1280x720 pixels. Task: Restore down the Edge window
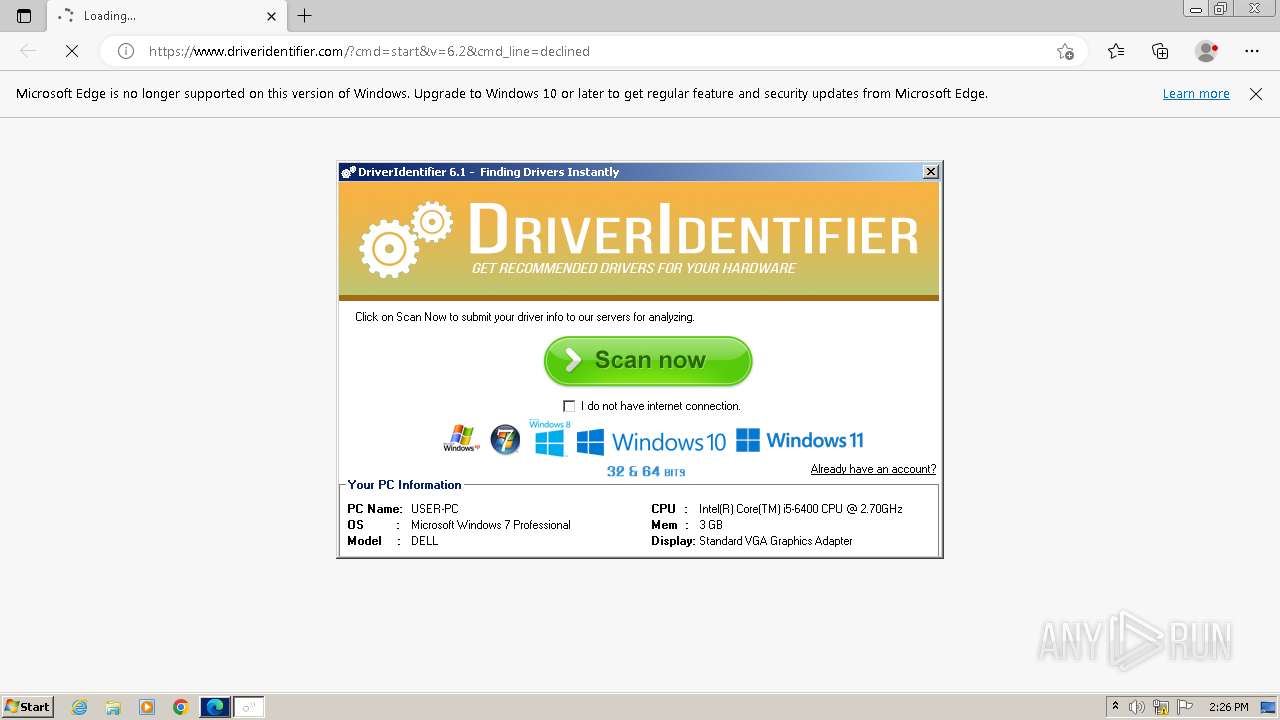pyautogui.click(x=1221, y=9)
